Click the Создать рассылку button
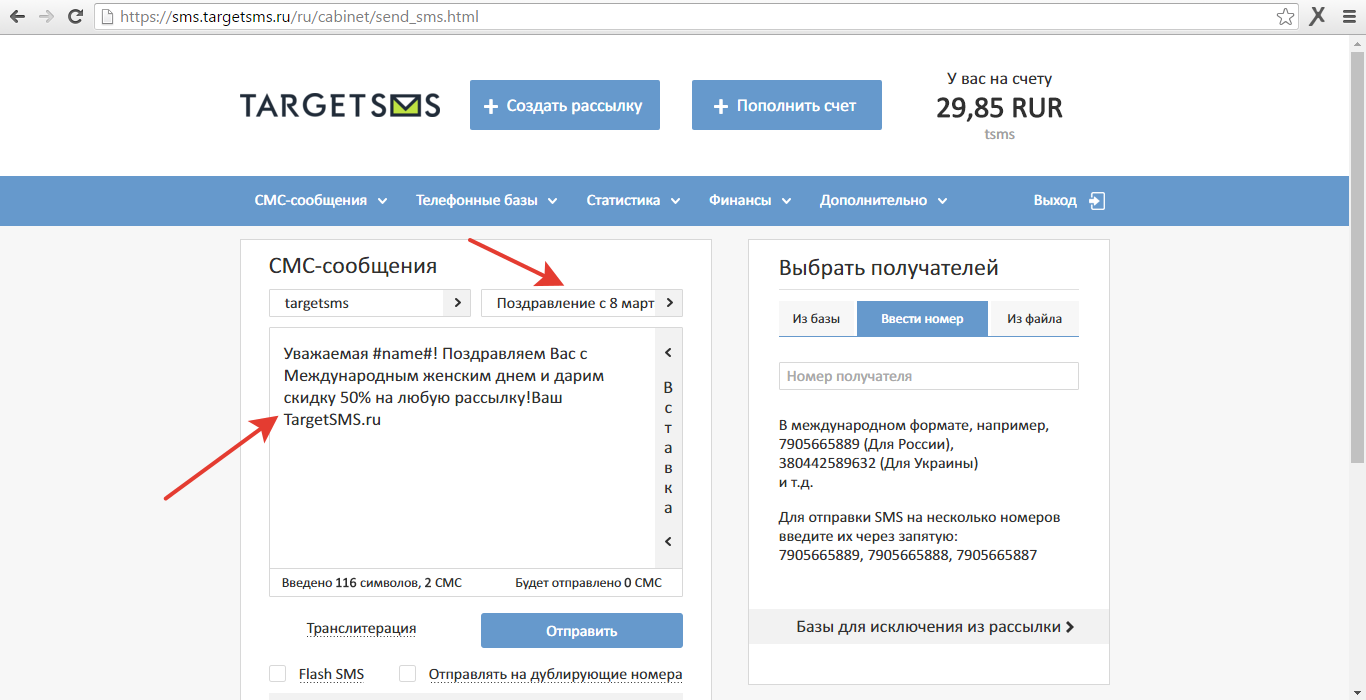Screen dimensions: 1366x700 point(565,105)
